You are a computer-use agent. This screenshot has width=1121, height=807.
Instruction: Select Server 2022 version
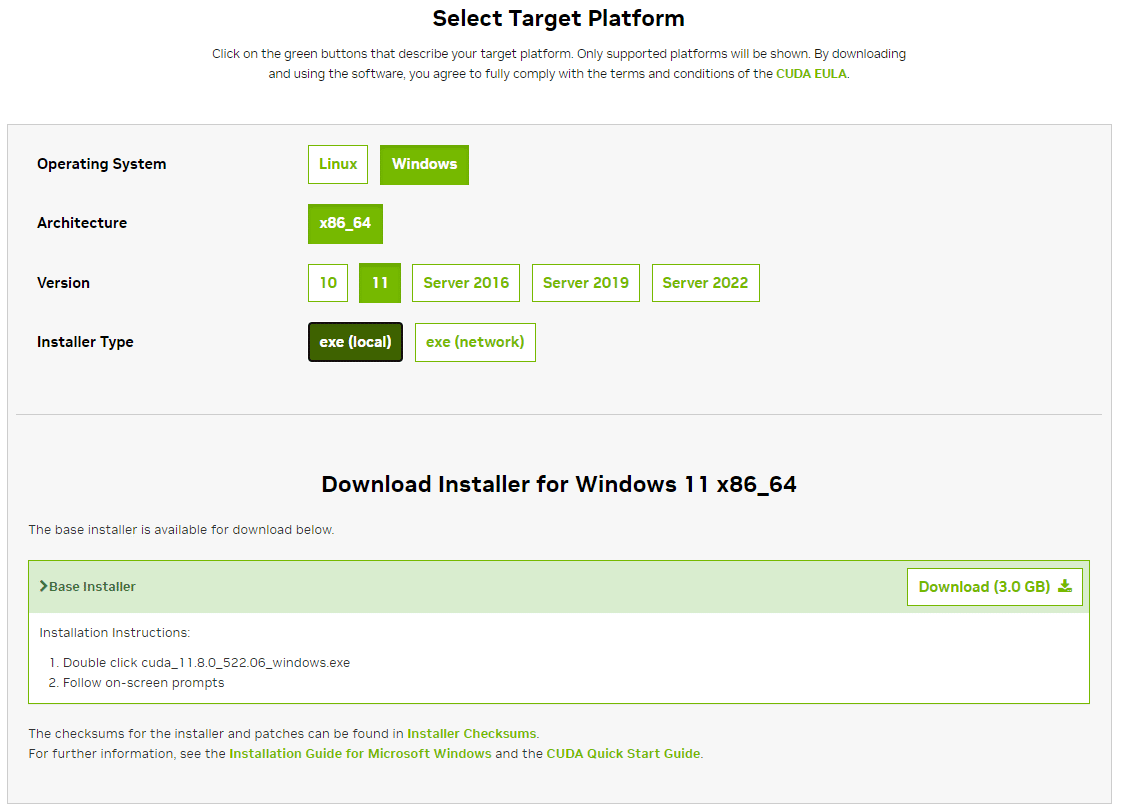pyautogui.click(x=706, y=283)
